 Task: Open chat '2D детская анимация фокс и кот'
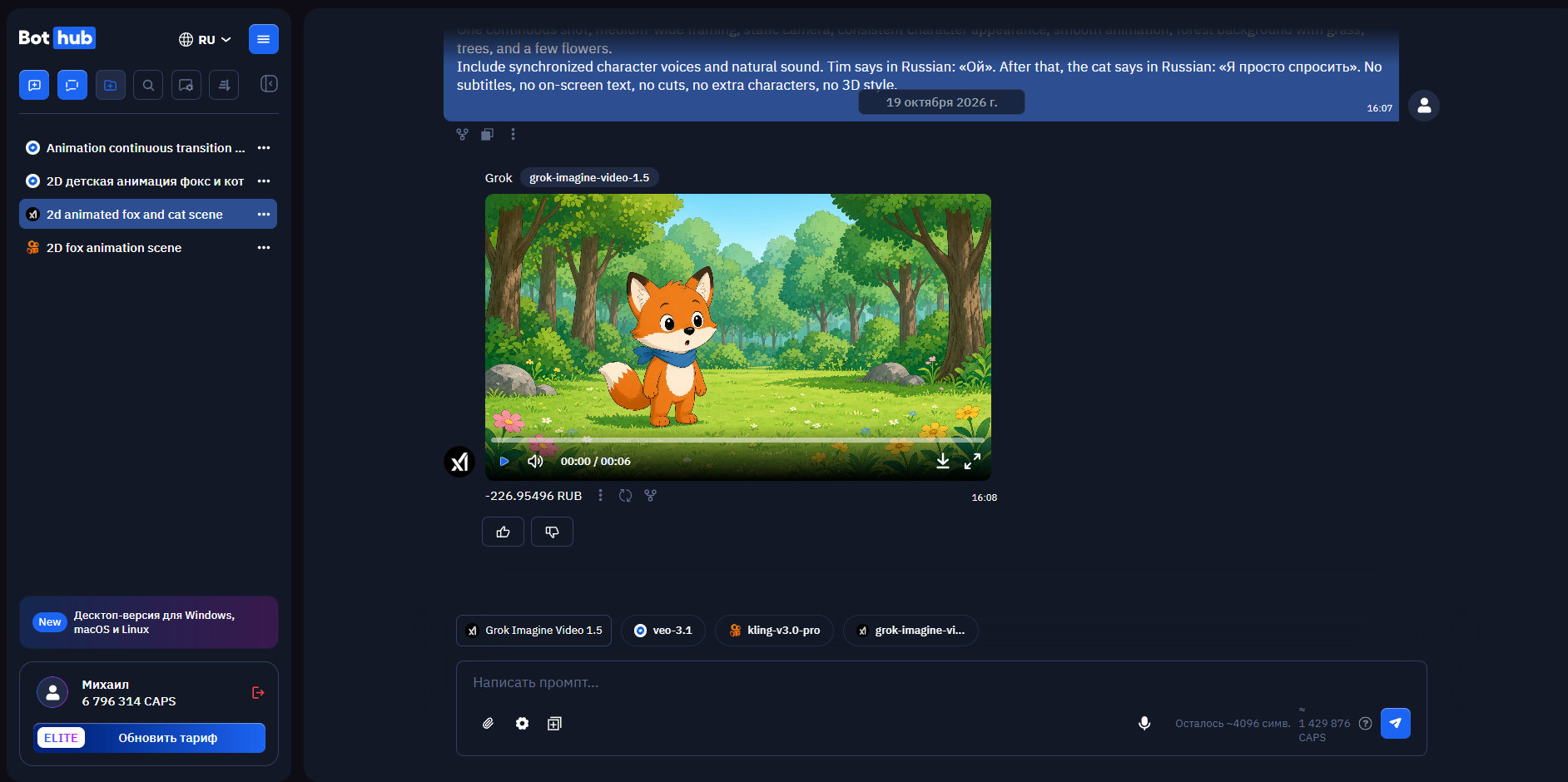coord(148,181)
